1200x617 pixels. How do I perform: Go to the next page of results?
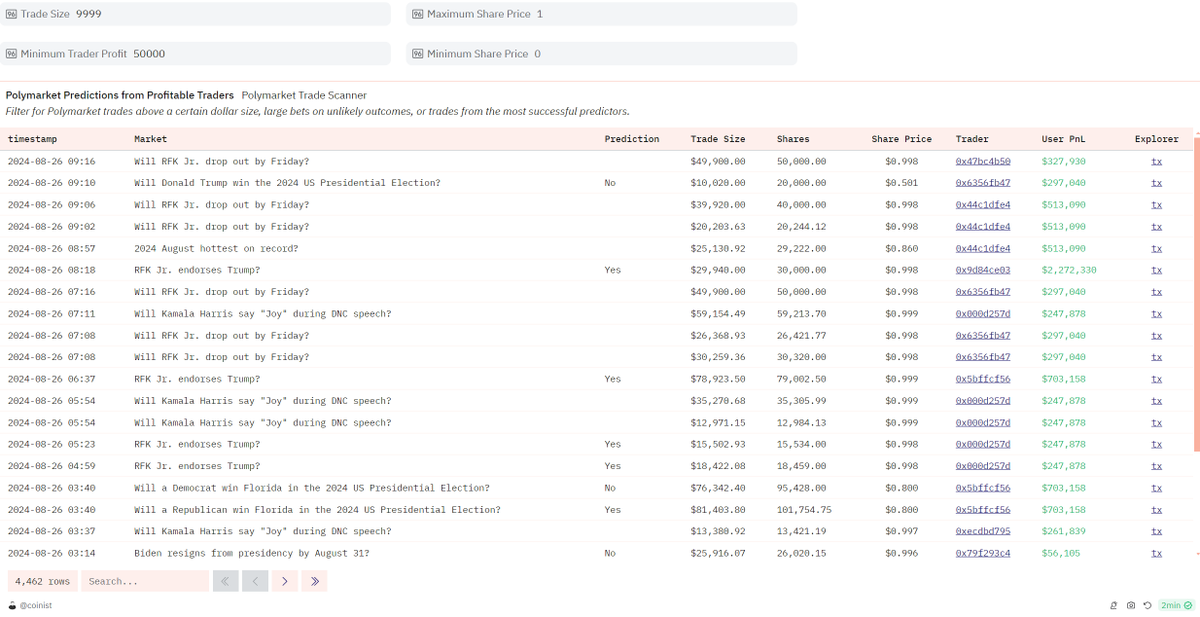[x=285, y=581]
